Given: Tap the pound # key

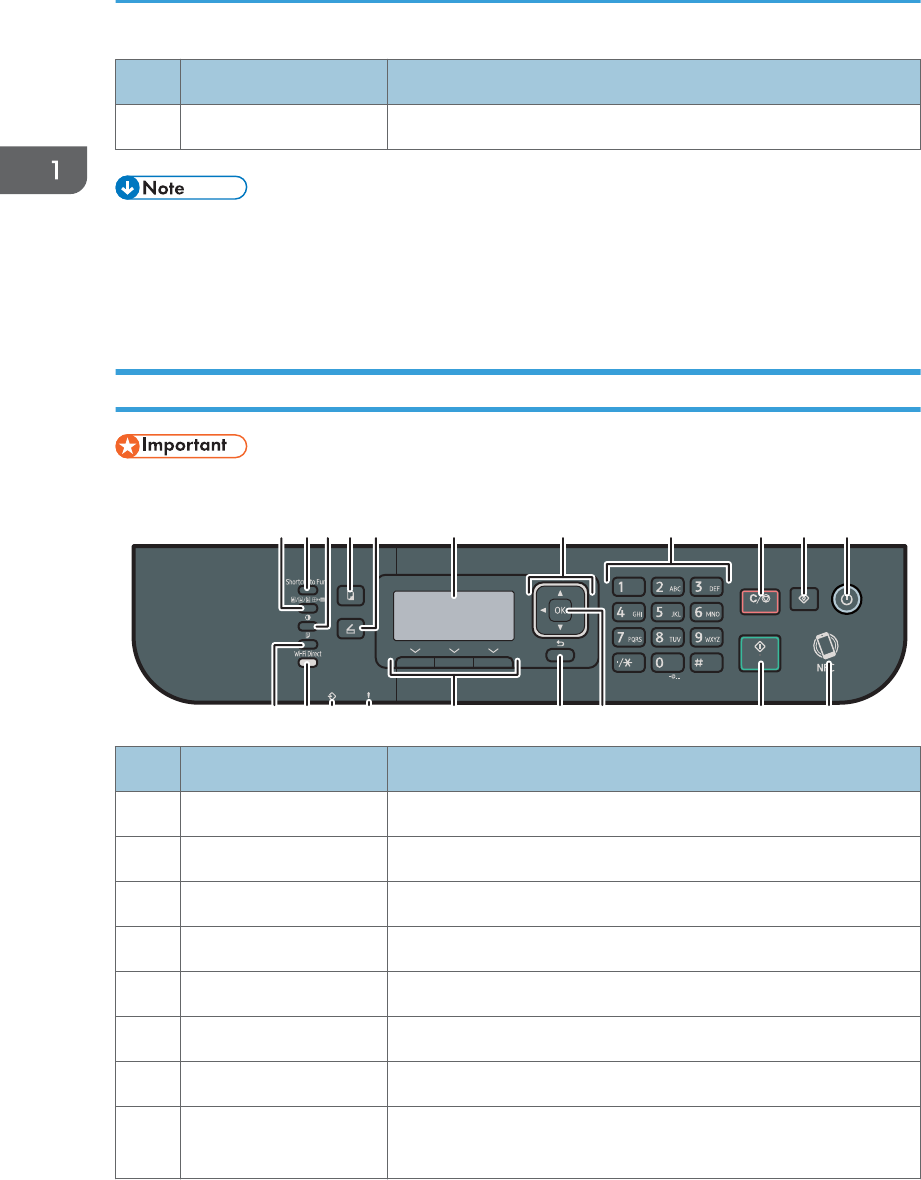Looking at the screenshot, I should [707, 663].
